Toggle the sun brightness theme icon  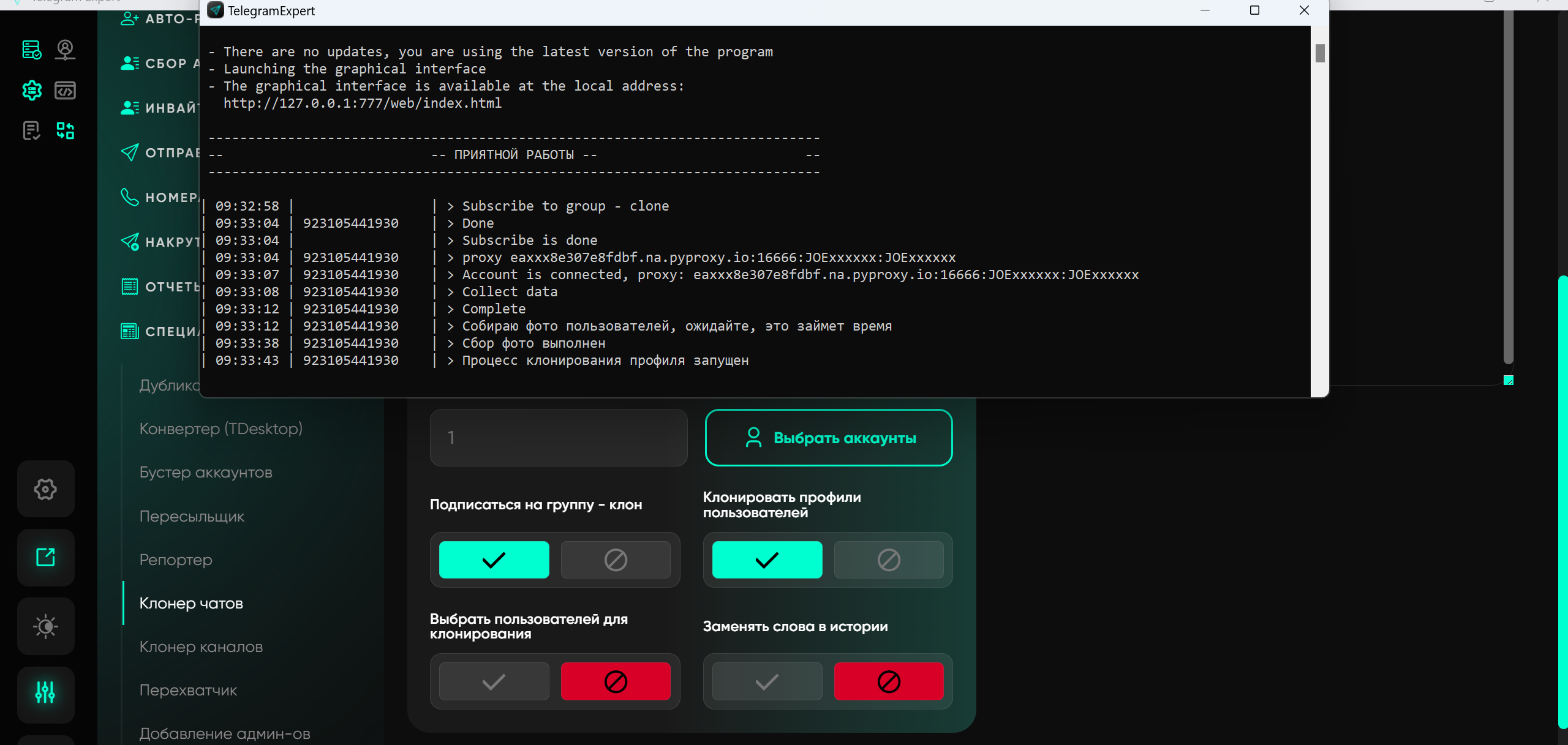[x=45, y=626]
